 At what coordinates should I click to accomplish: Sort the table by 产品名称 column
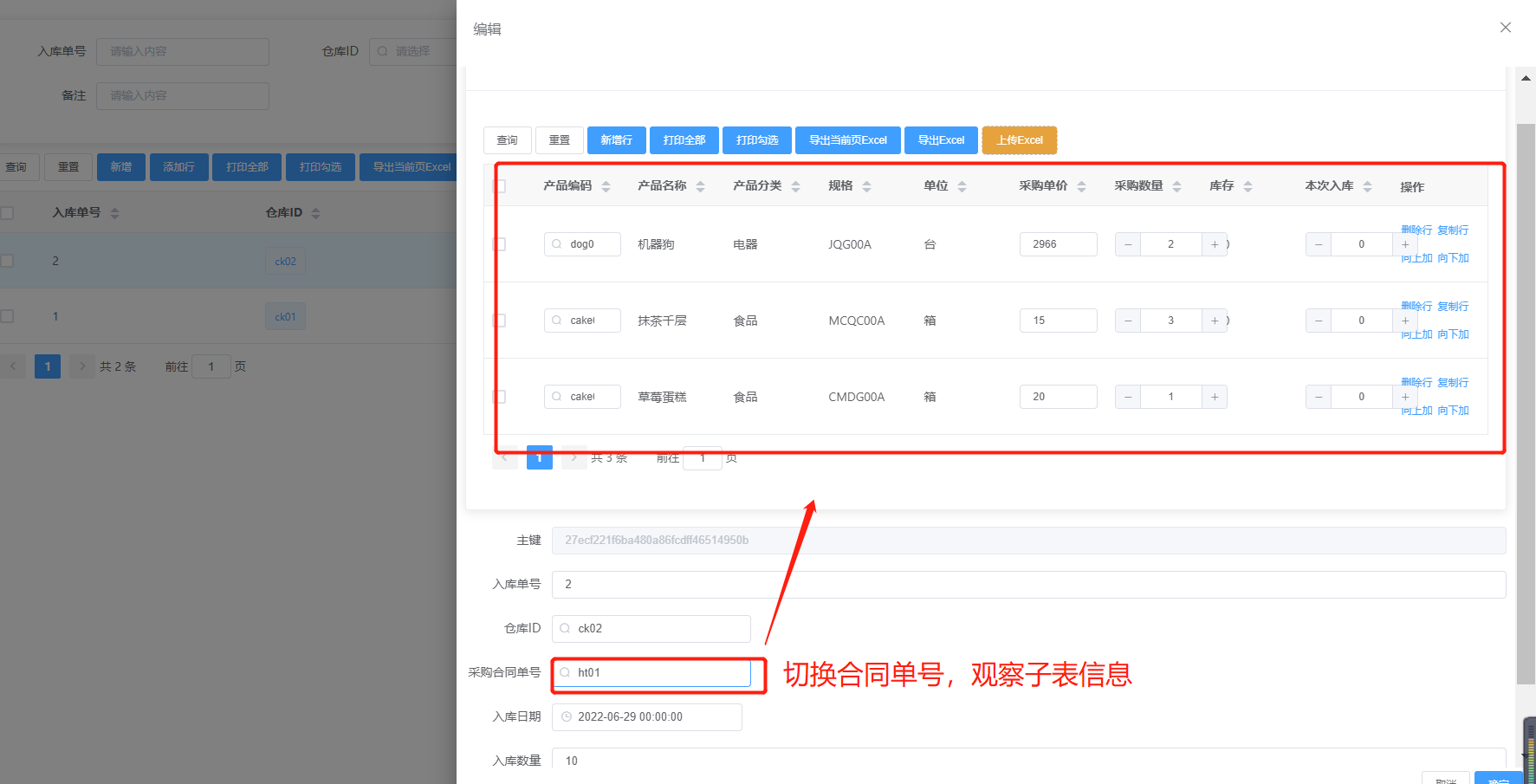tap(700, 186)
